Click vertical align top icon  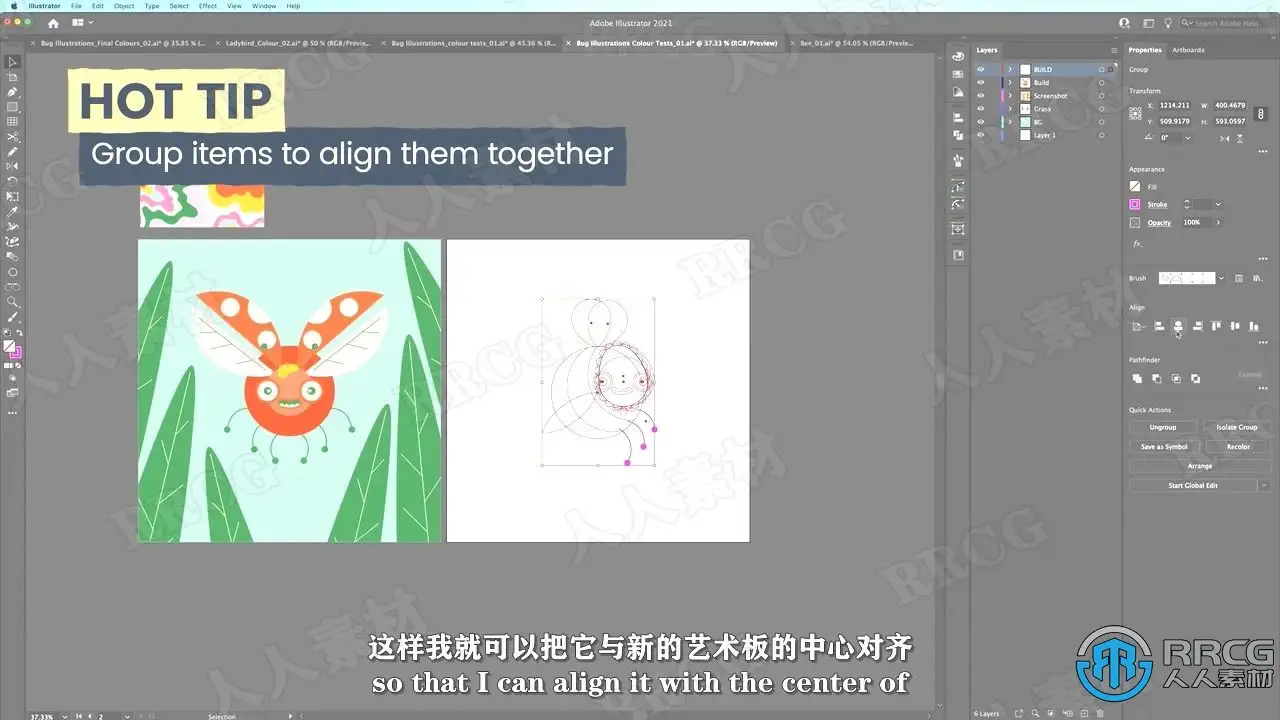(x=1217, y=326)
